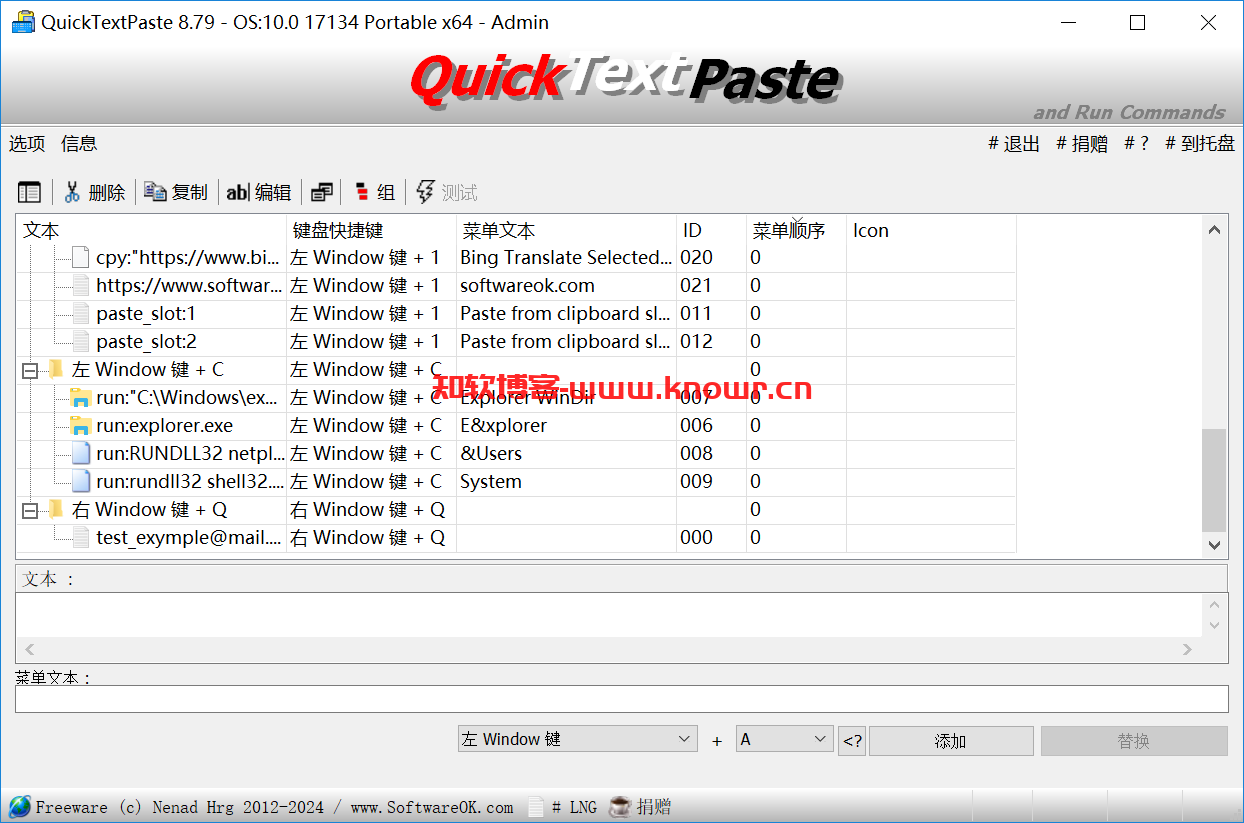
Task: Click the # LNG language link
Action: click(x=574, y=808)
